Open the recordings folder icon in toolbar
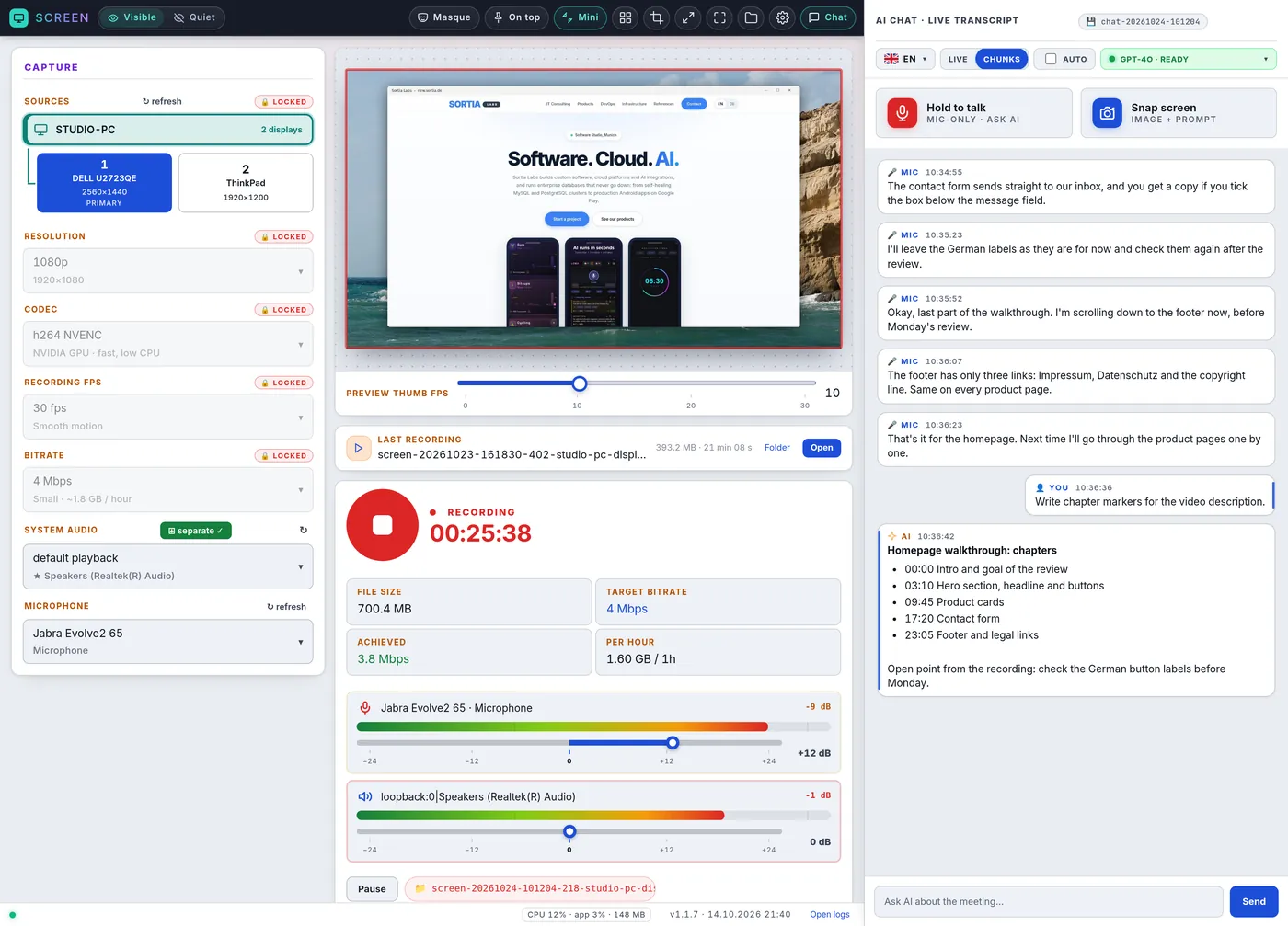Viewport: 1288px width, 926px height. coord(751,17)
